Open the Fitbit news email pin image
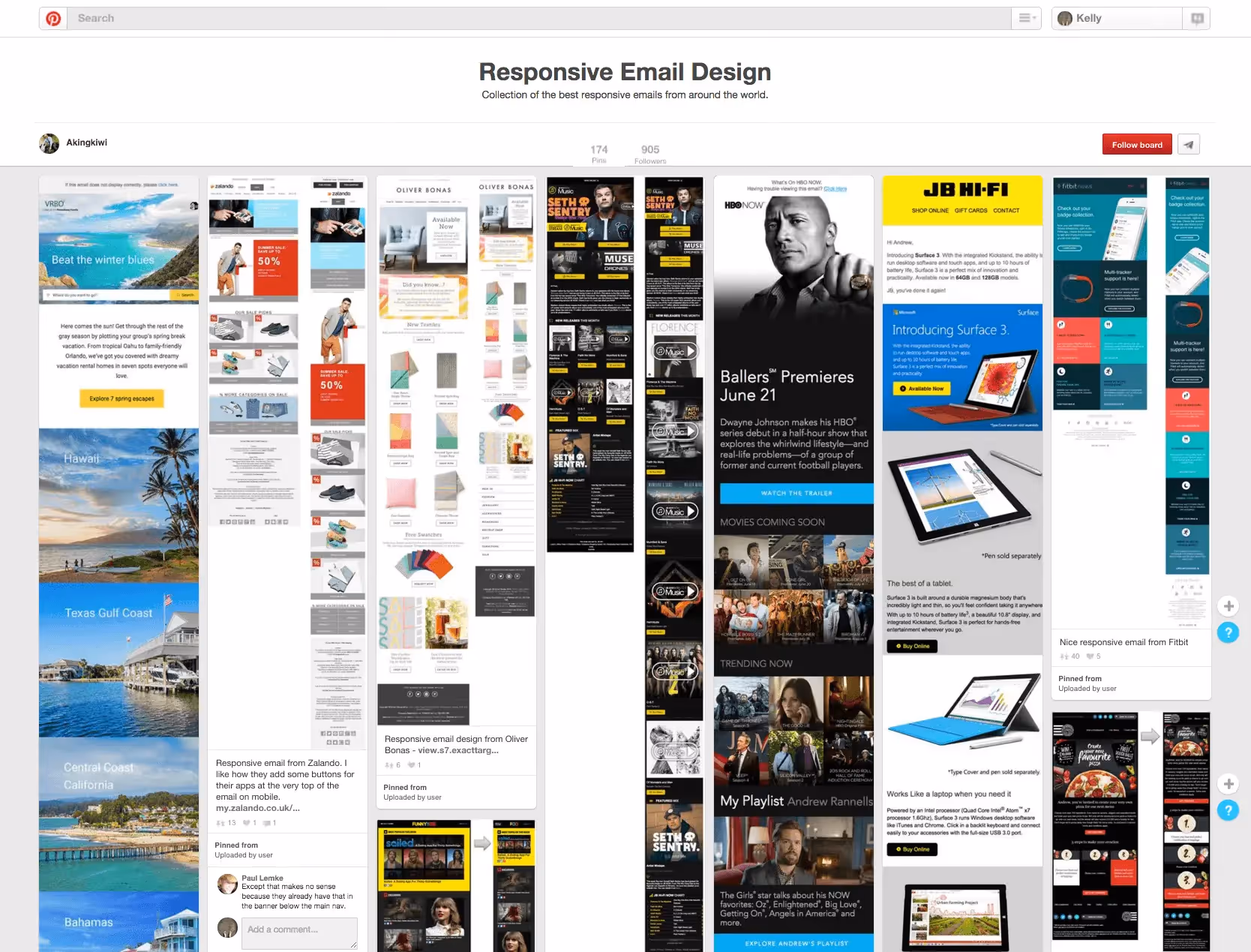This screenshot has width=1251, height=952. (x=1131, y=402)
